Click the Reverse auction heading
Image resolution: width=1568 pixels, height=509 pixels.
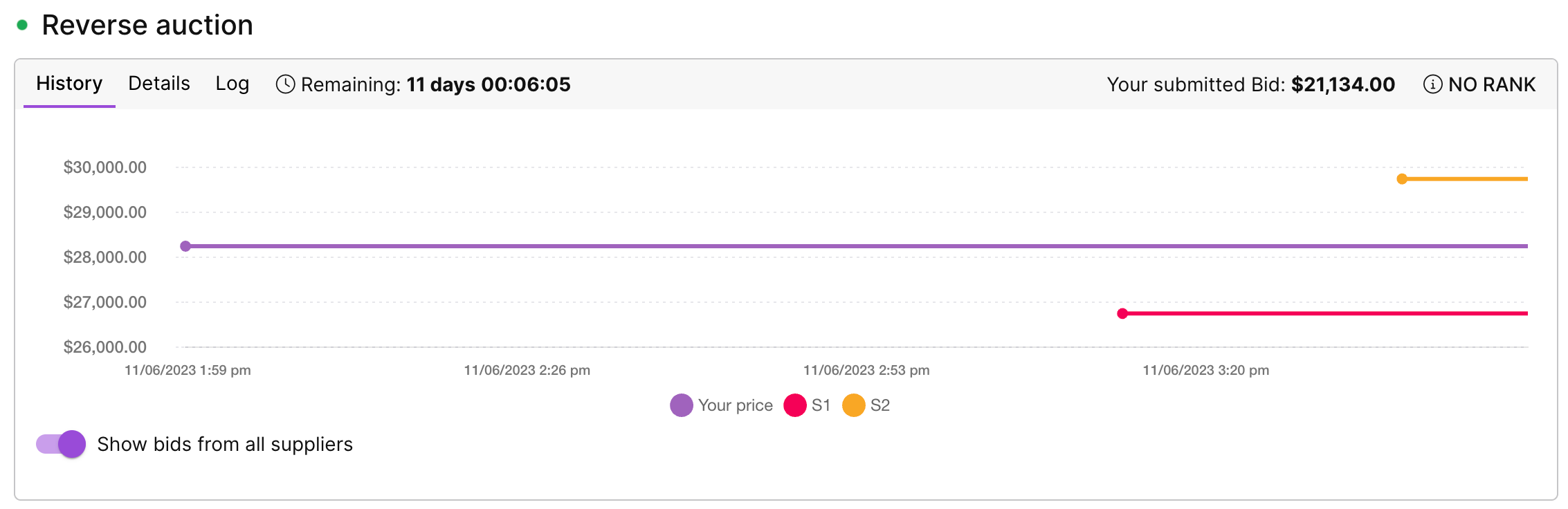(x=147, y=26)
